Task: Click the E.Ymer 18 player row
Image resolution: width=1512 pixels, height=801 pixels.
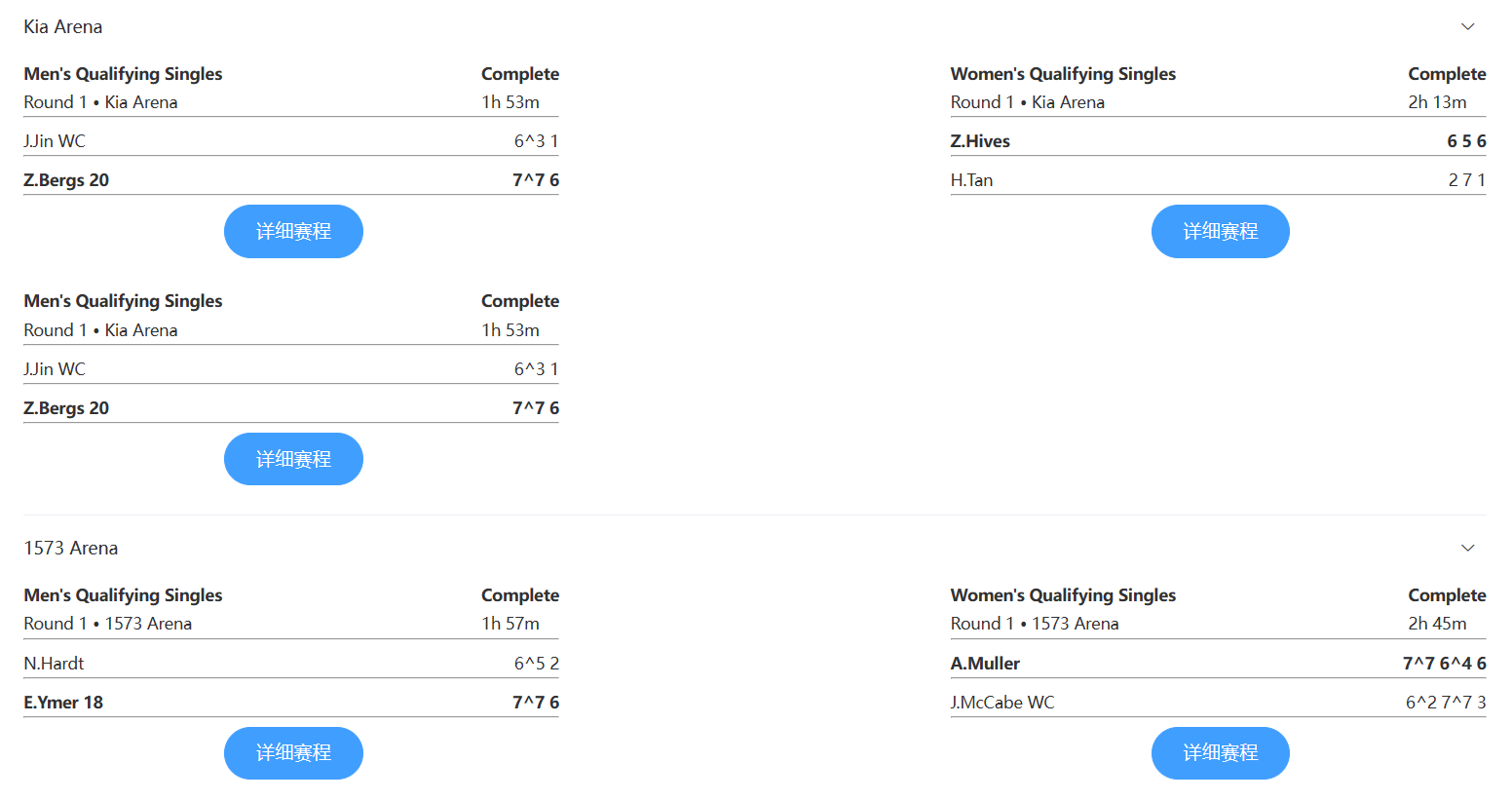Action: pos(63,703)
